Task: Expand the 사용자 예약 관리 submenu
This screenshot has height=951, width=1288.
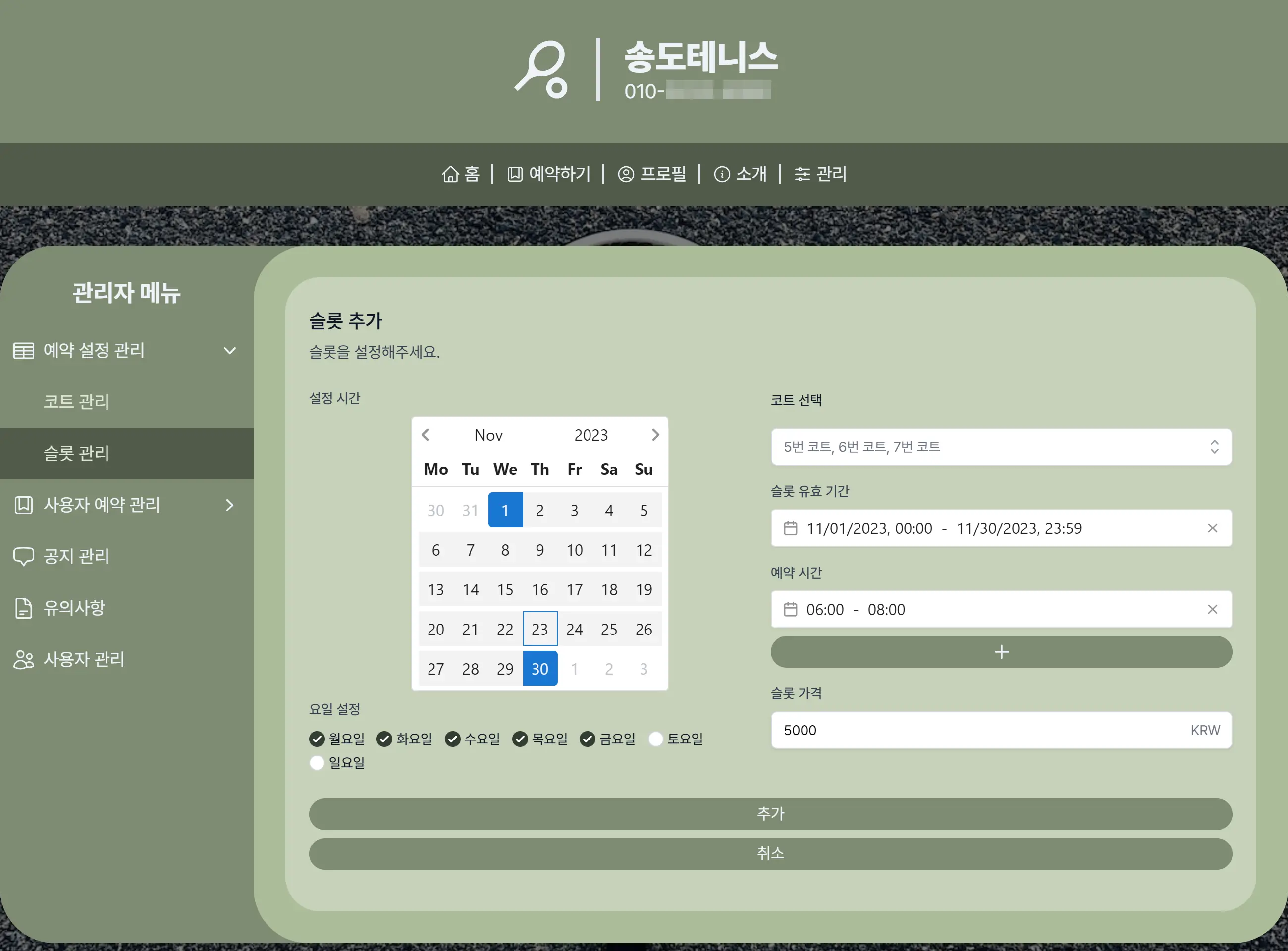Action: tap(230, 505)
